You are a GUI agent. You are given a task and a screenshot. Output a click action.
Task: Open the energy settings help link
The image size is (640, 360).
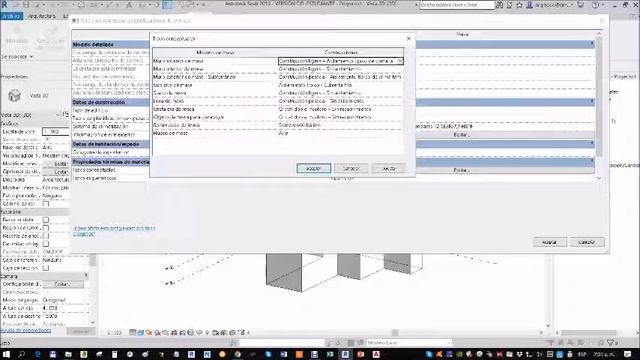coord(114,231)
